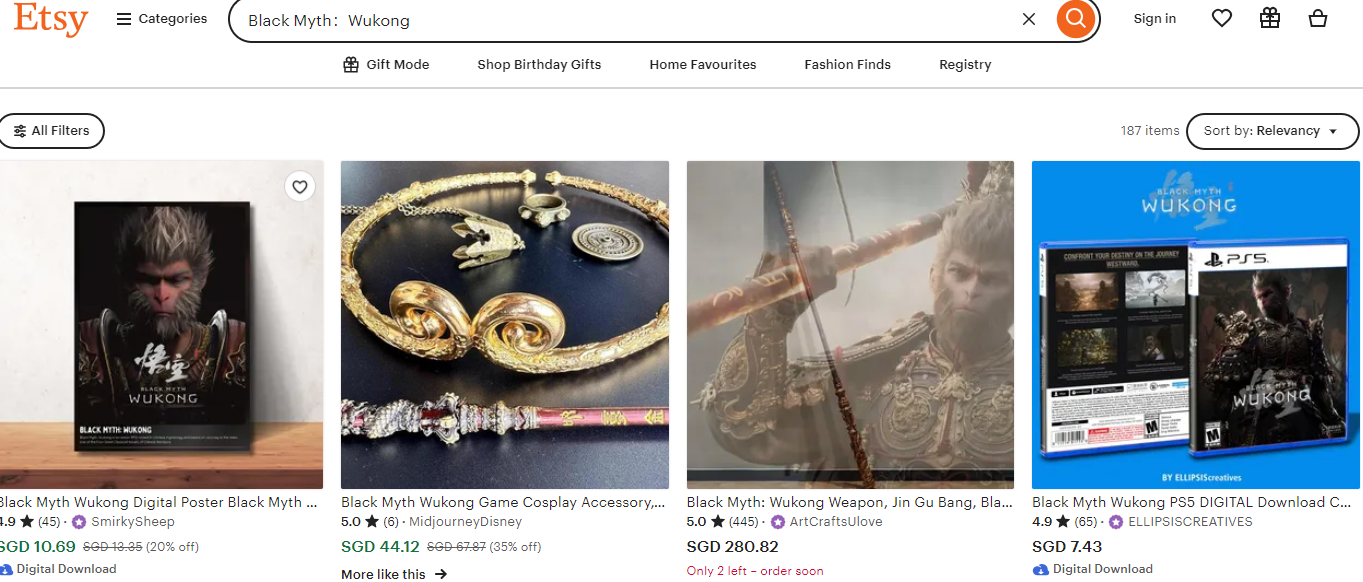The image size is (1363, 582).
Task: Open the Categories menu
Action: (x=162, y=19)
